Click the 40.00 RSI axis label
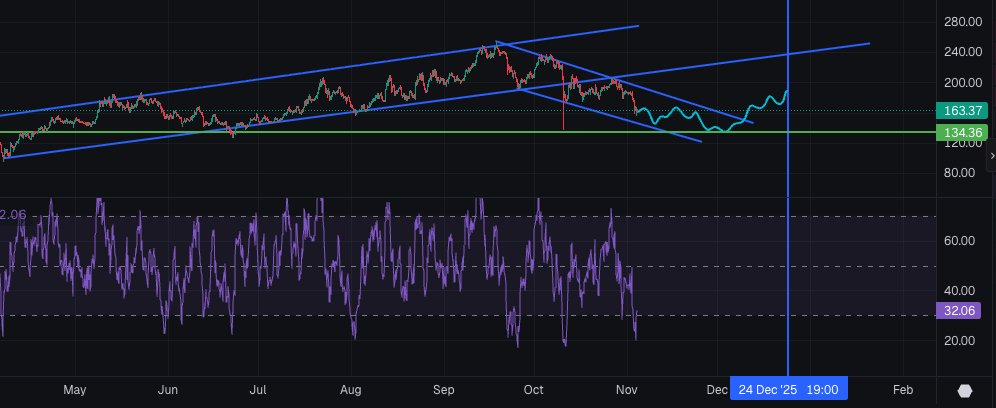This screenshot has height=408, width=996. click(959, 290)
